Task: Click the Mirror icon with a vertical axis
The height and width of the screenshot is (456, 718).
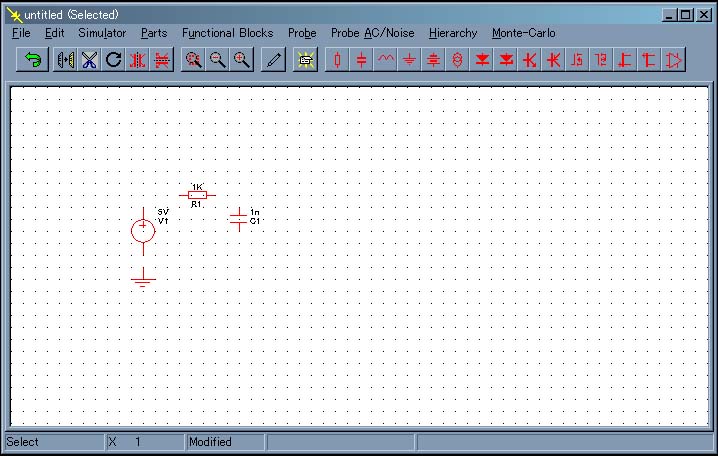Action: coord(137,60)
